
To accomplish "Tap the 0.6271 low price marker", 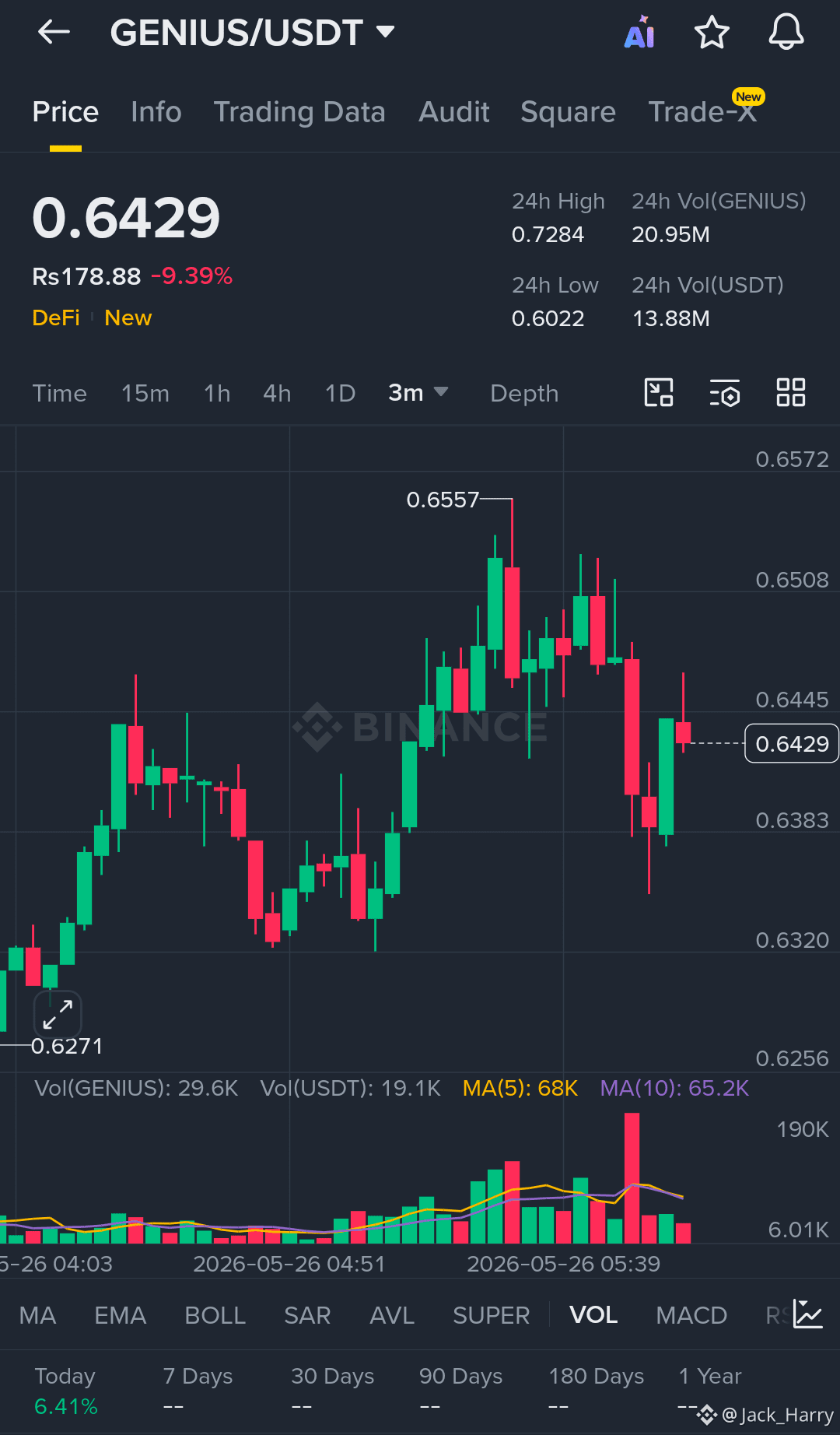I will (x=67, y=1046).
